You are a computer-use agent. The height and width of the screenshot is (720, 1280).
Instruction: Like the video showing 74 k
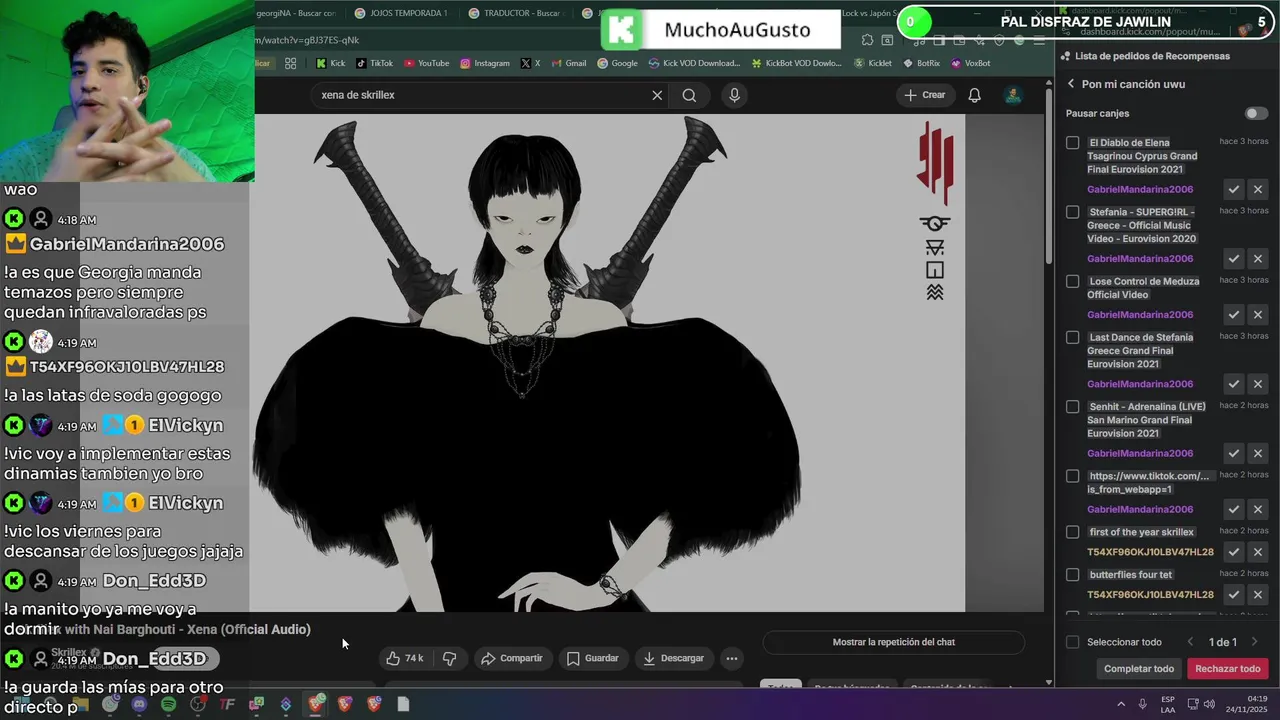404,658
